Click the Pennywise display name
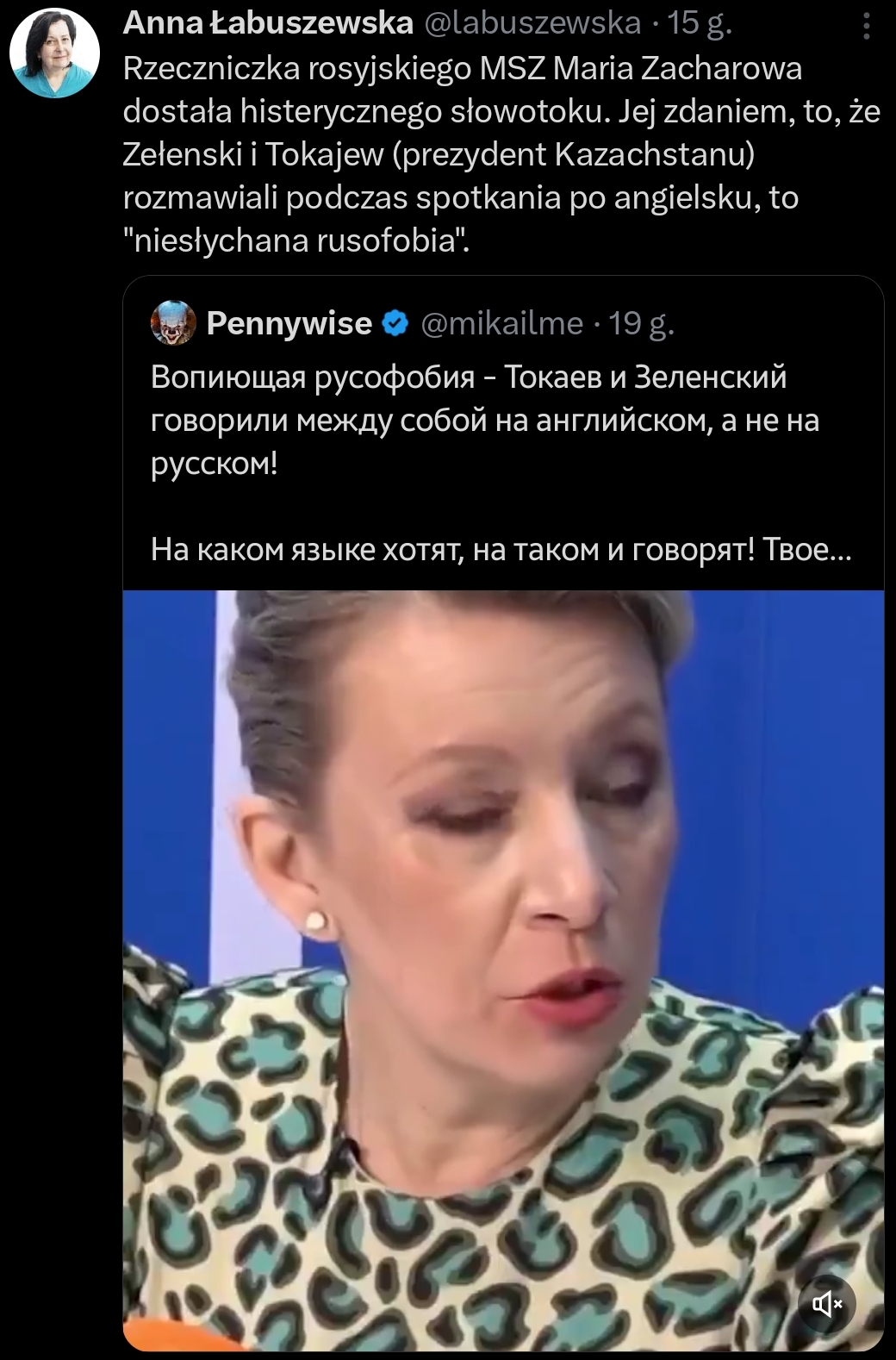Screen dimensions: 896x1360 (x=289, y=323)
